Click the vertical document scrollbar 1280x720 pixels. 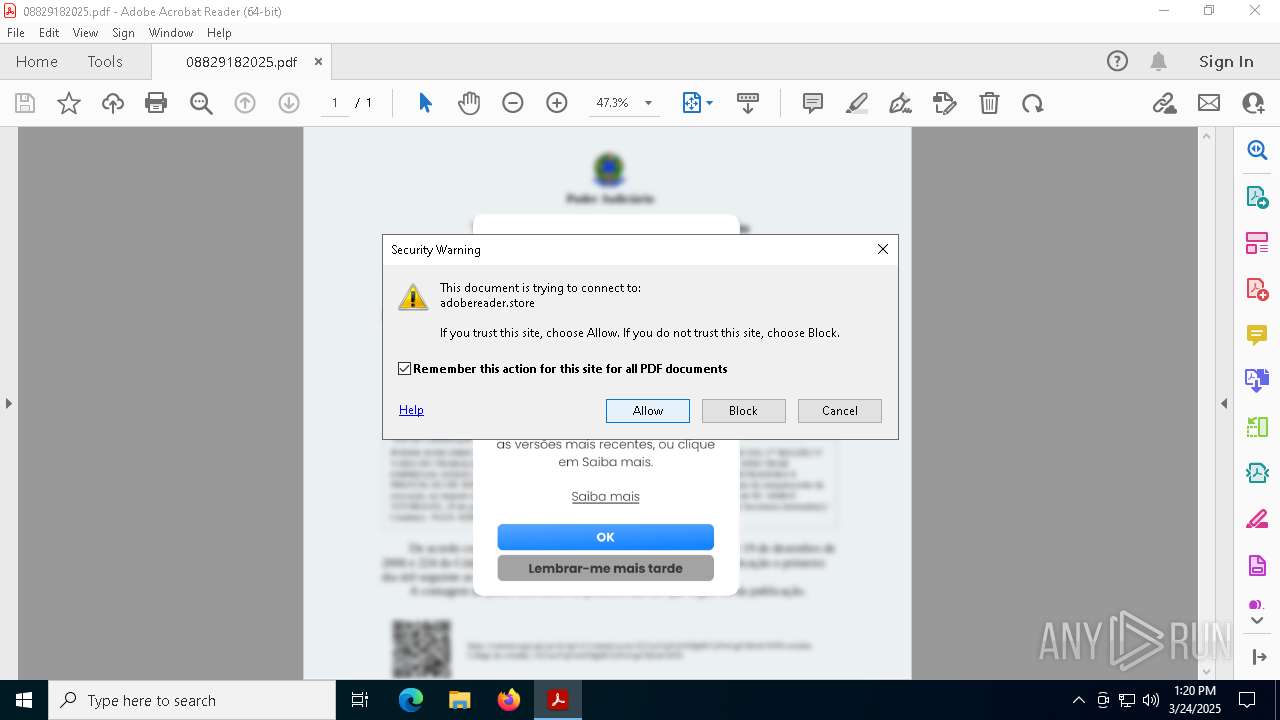click(1206, 403)
